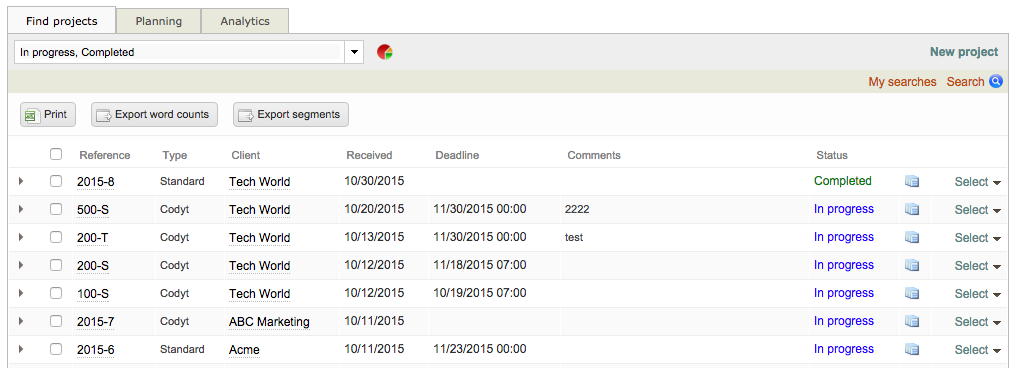Open documents icon for project 100-S
This screenshot has width=1016, height=368.
[x=912, y=293]
